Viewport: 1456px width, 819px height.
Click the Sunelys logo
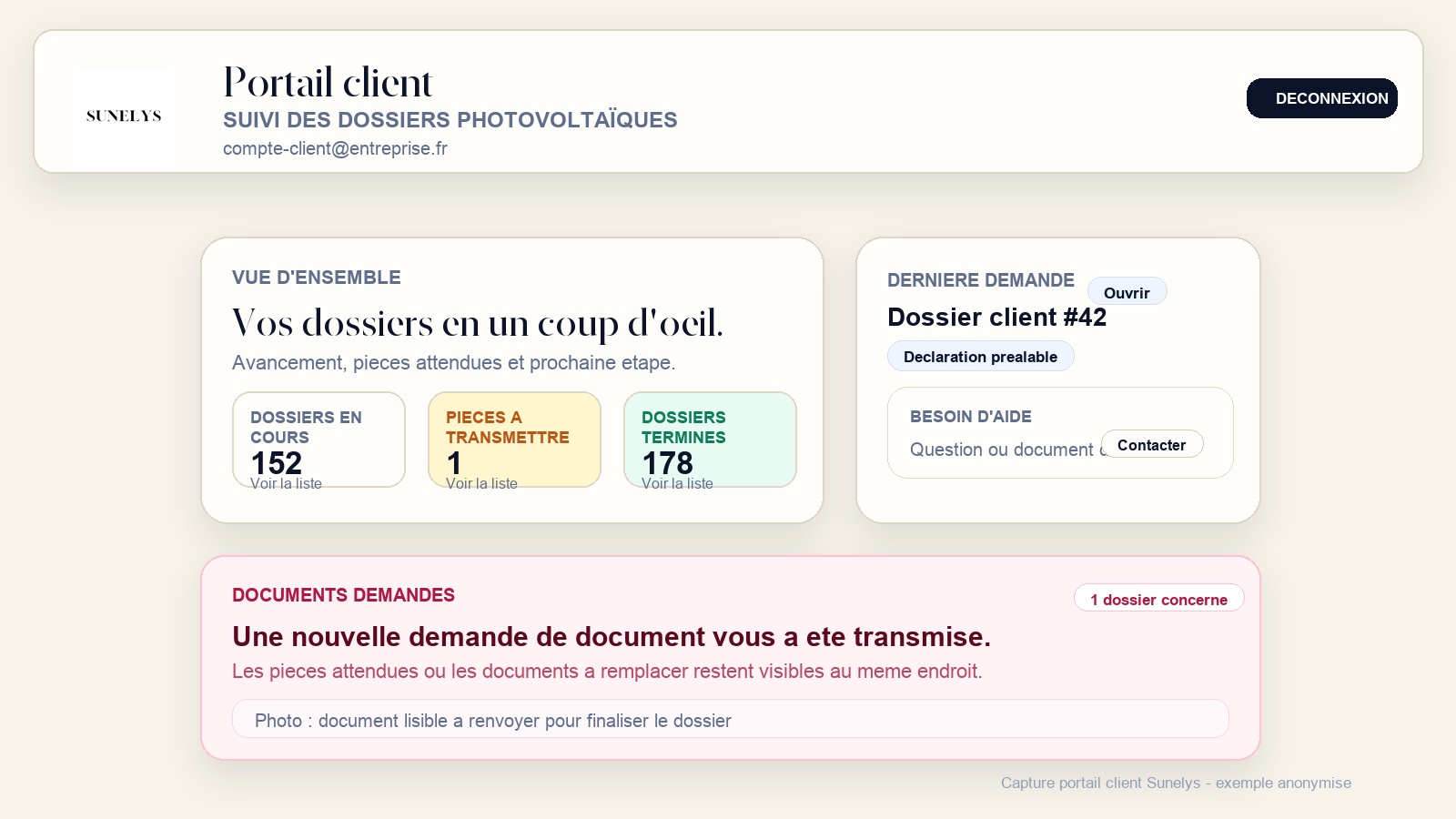[x=124, y=116]
